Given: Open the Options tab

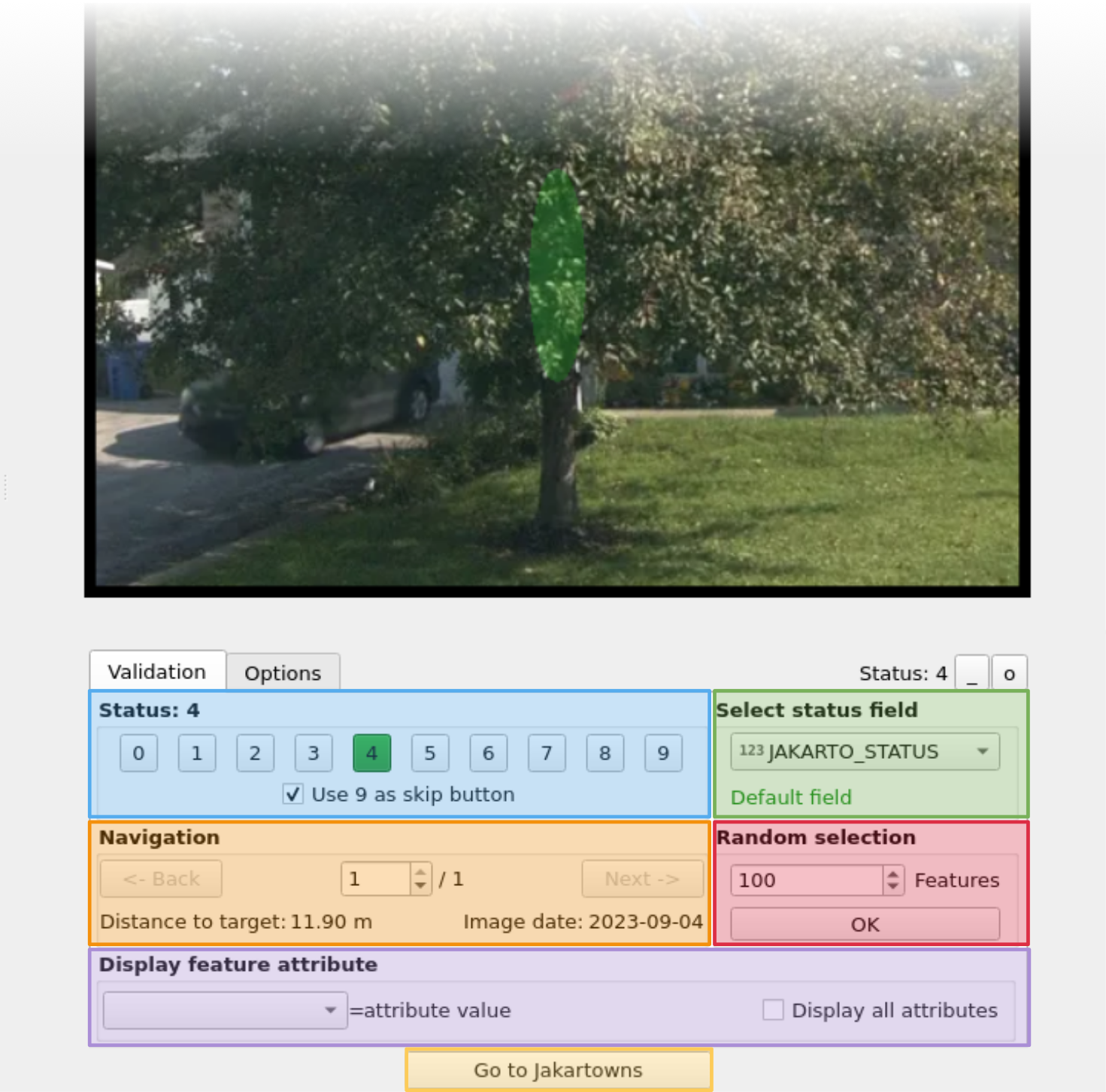Looking at the screenshot, I should tap(283, 672).
